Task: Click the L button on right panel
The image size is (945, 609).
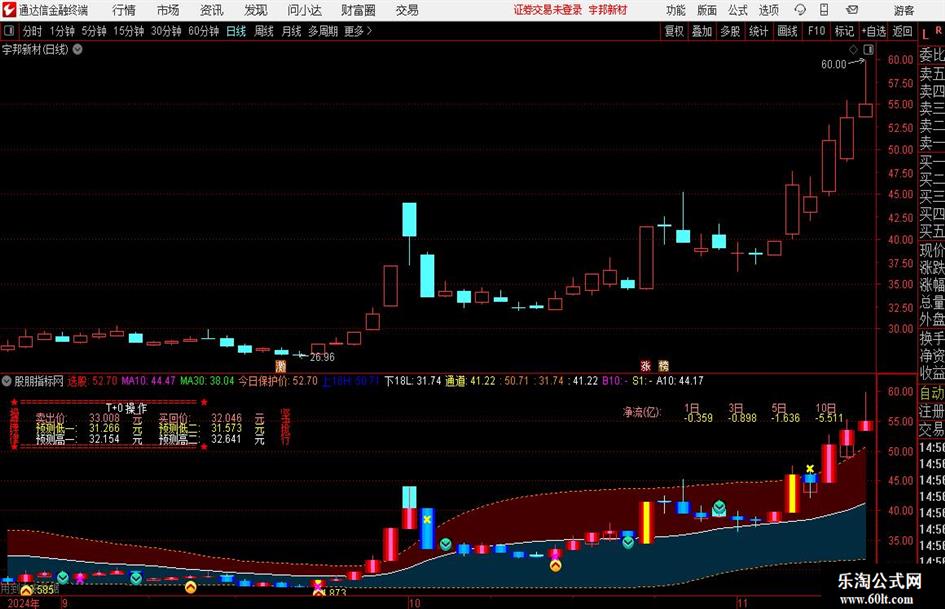Action: click(925, 35)
